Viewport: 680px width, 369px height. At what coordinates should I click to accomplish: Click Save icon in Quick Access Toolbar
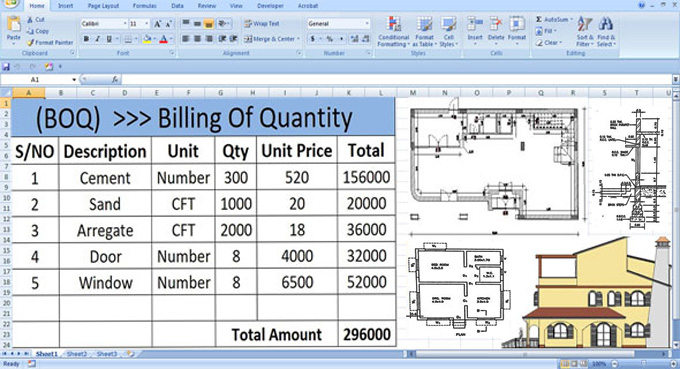coord(6,67)
